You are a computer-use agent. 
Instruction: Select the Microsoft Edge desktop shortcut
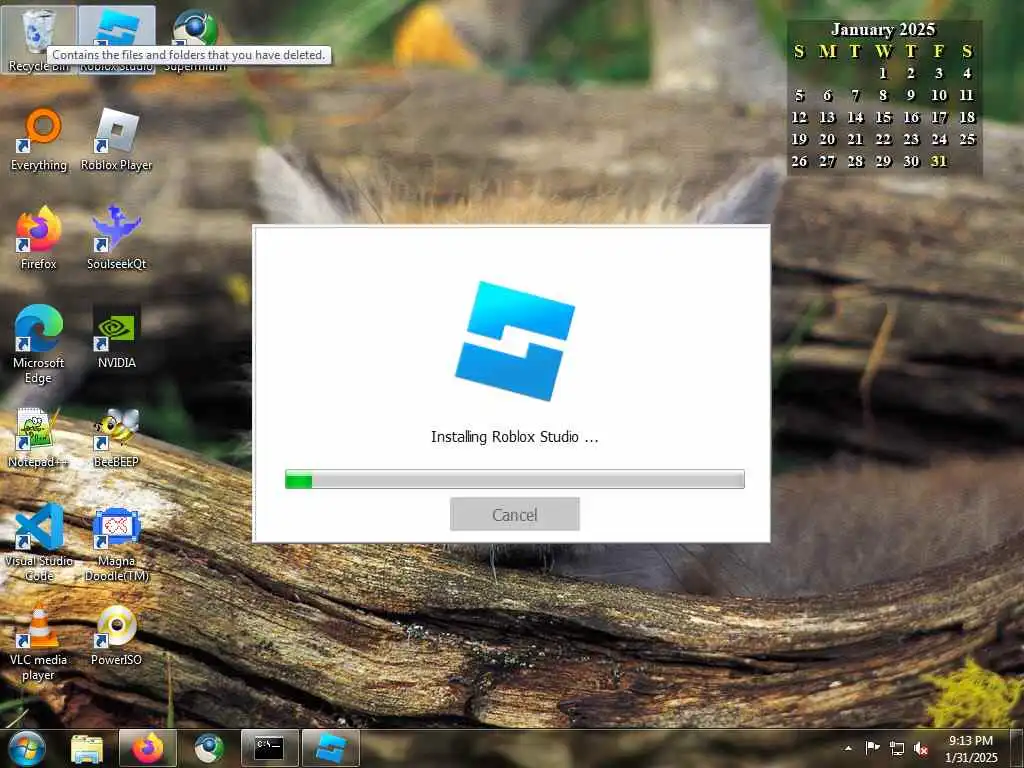point(39,344)
